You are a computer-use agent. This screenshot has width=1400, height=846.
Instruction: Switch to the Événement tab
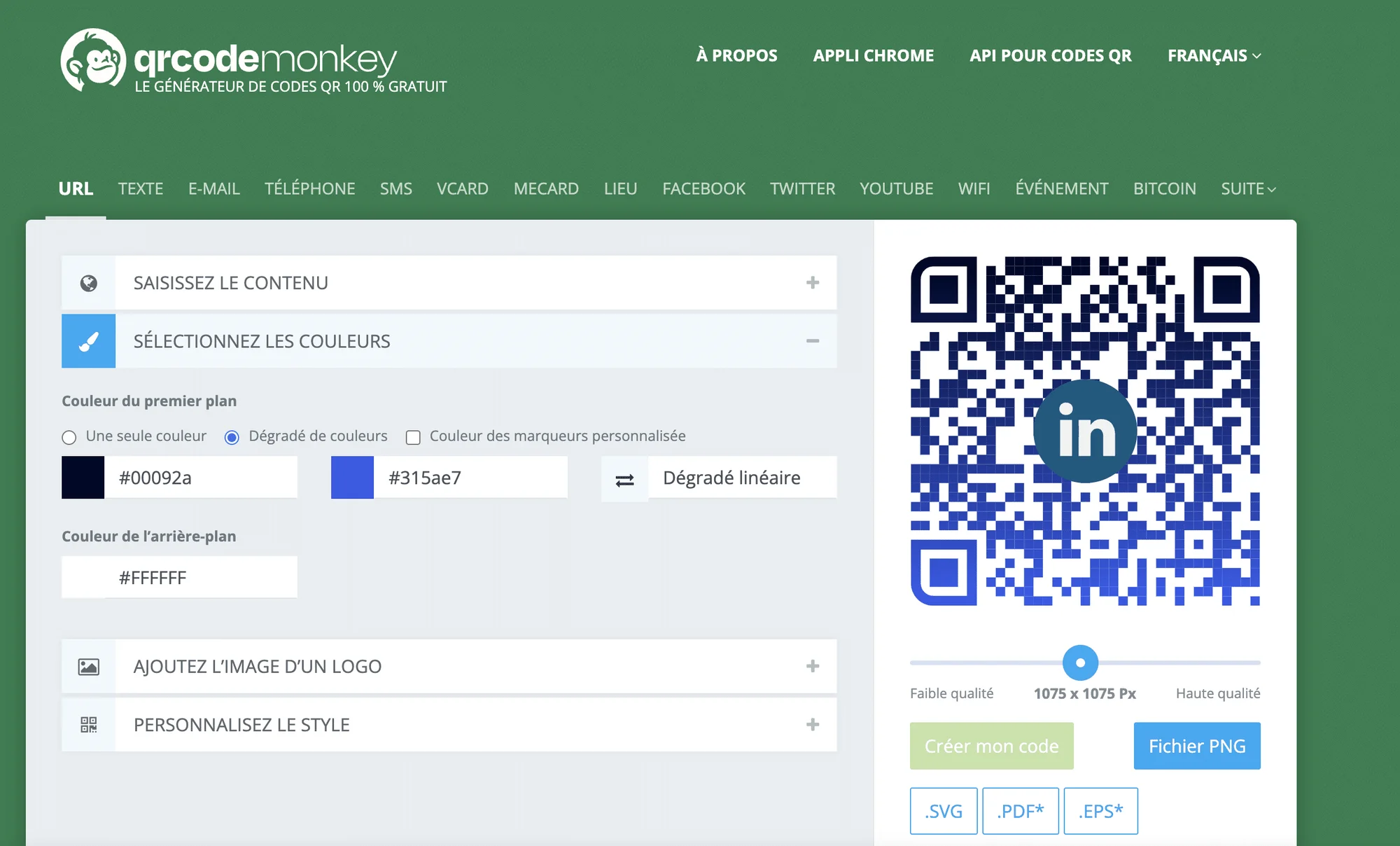pos(1062,188)
